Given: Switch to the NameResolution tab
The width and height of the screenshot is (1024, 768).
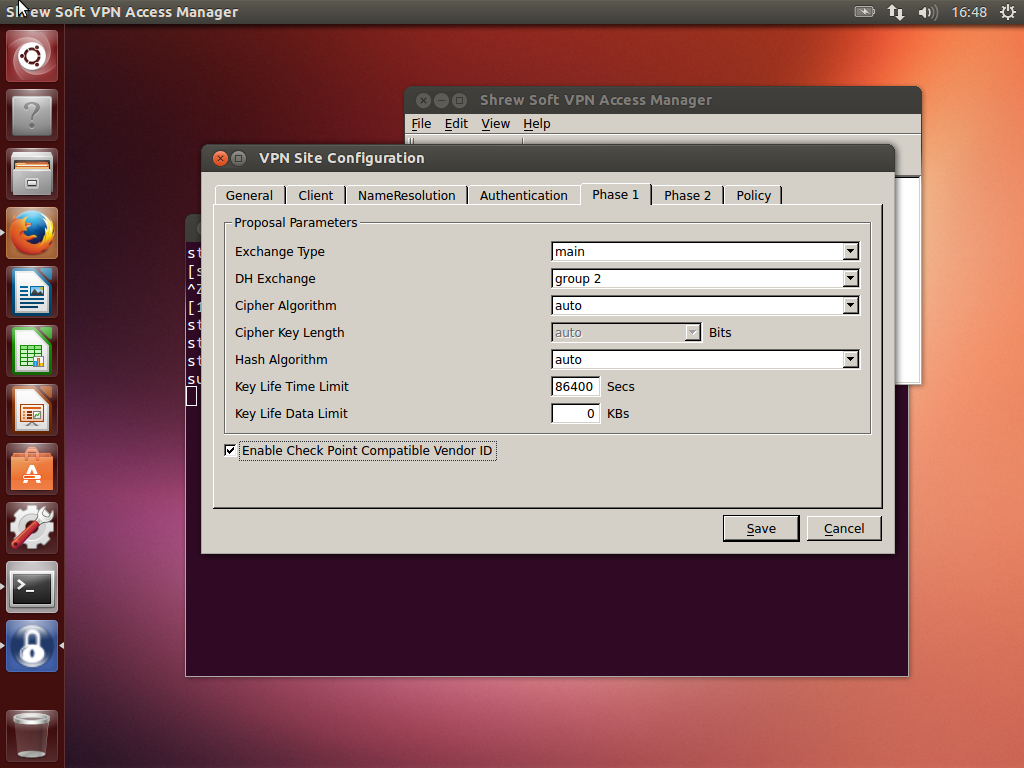Looking at the screenshot, I should click(406, 195).
